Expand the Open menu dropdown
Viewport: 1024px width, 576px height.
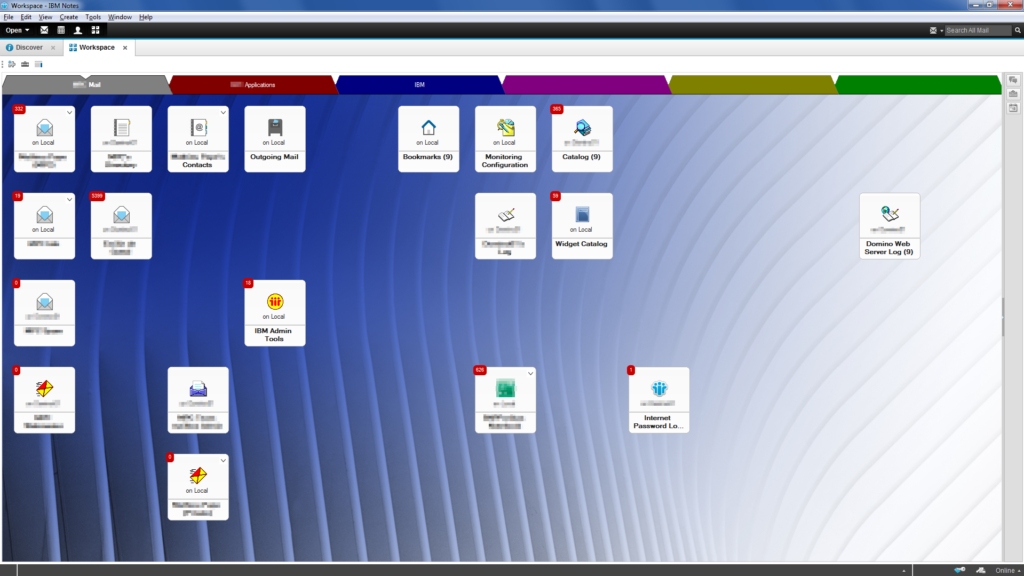17,30
